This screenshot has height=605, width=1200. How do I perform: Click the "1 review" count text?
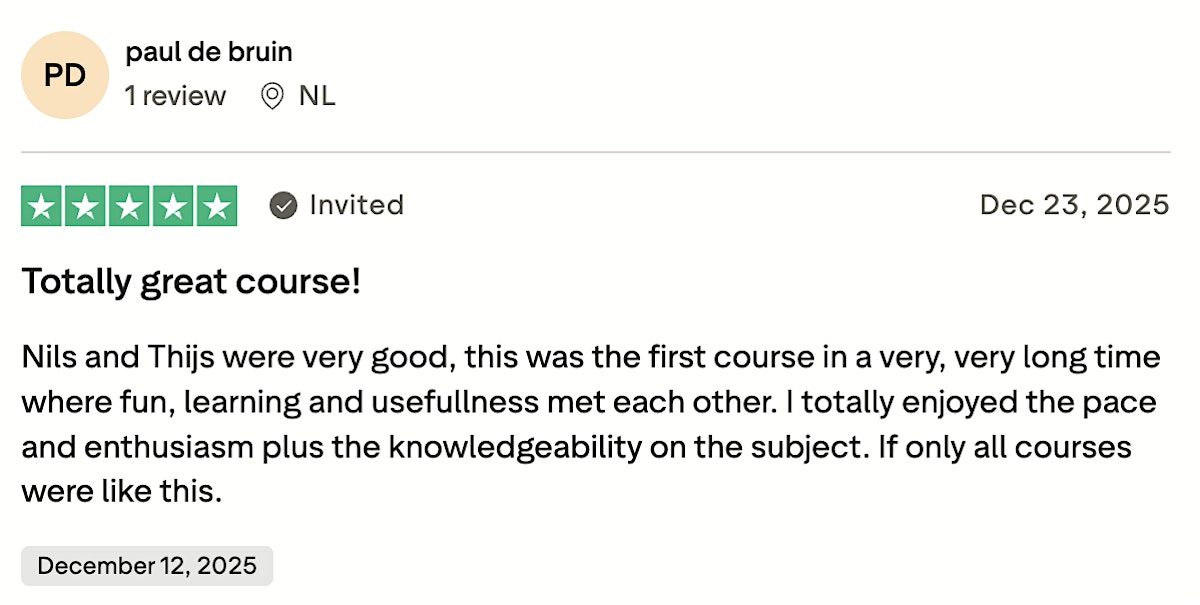[x=175, y=96]
